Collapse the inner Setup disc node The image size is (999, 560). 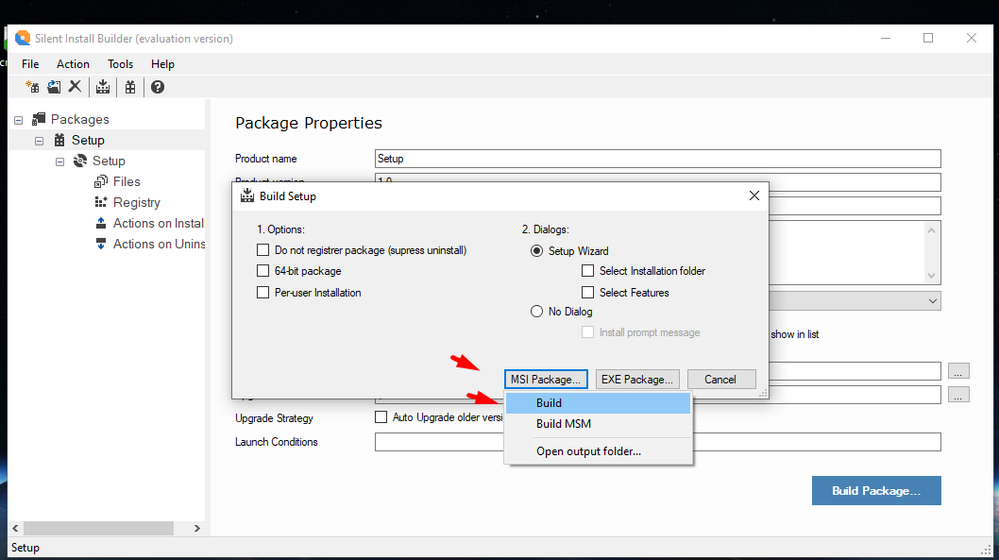click(60, 161)
